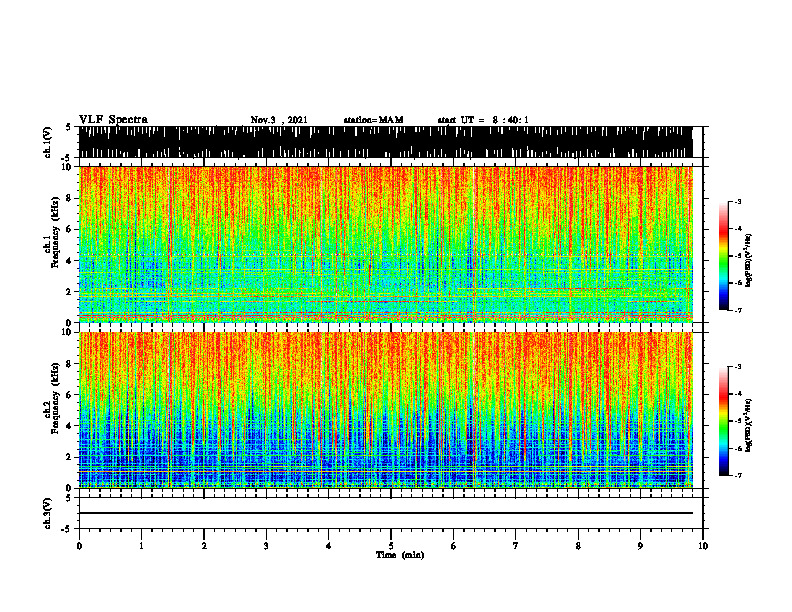Click the "VLF Spectra" plot title
Image resolution: width=792 pixels, height=612 pixels.
pyautogui.click(x=113, y=120)
